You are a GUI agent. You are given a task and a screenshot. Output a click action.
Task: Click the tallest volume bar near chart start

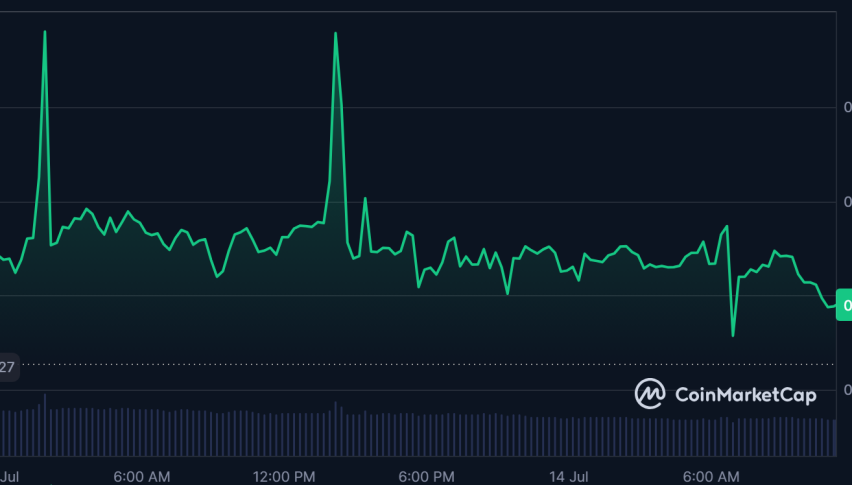coord(45,425)
